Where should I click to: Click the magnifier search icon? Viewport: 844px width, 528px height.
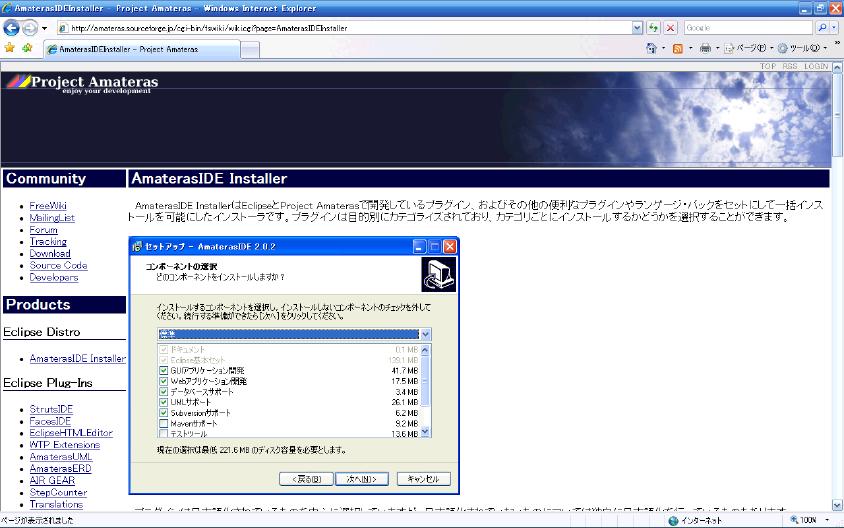point(822,27)
